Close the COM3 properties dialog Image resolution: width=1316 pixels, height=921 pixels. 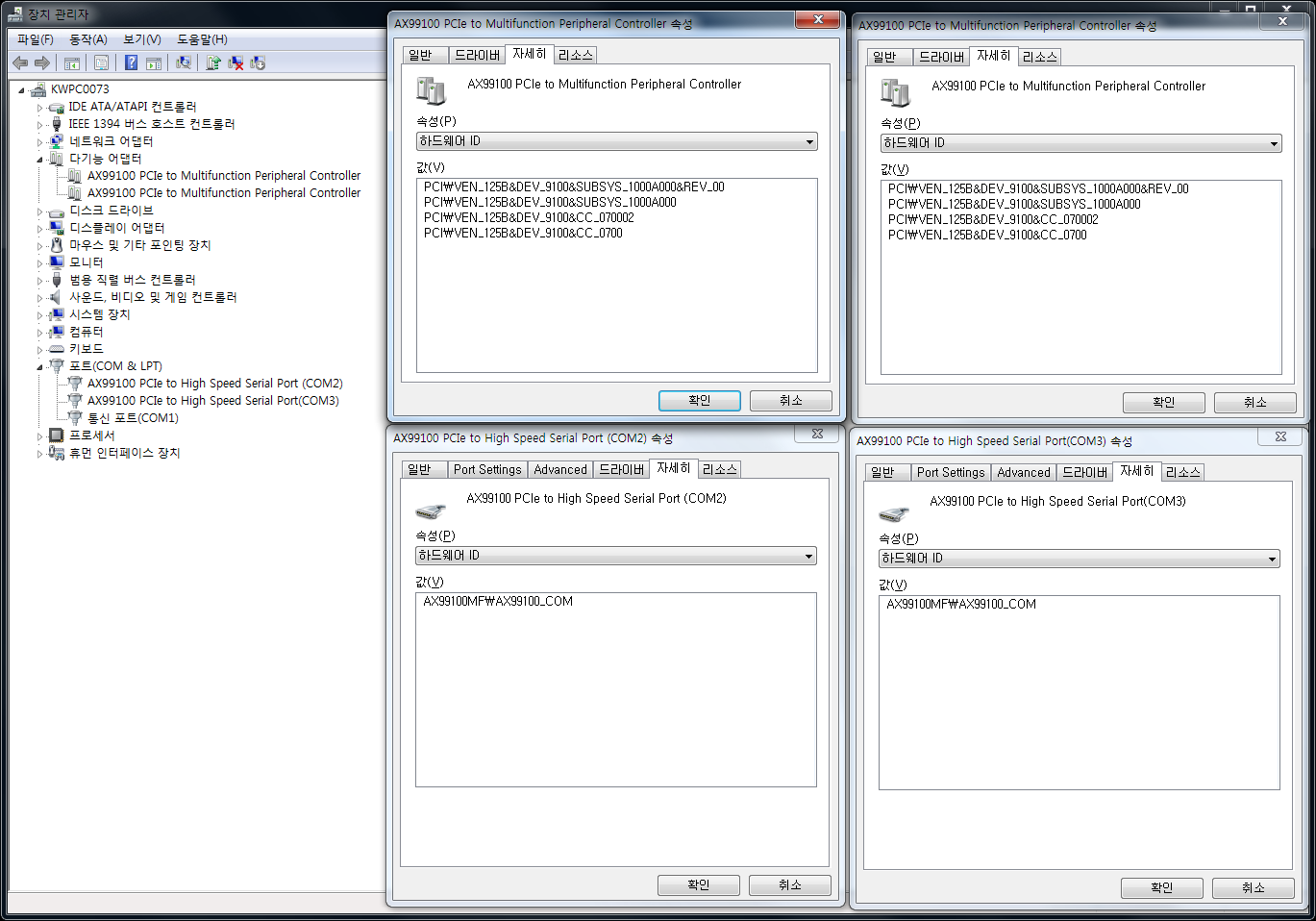pos(1280,437)
